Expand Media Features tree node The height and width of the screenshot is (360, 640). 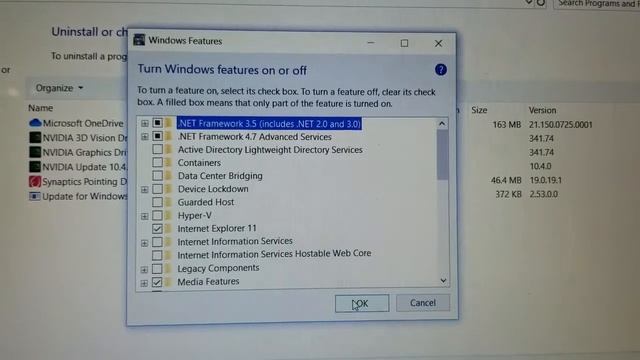click(144, 283)
